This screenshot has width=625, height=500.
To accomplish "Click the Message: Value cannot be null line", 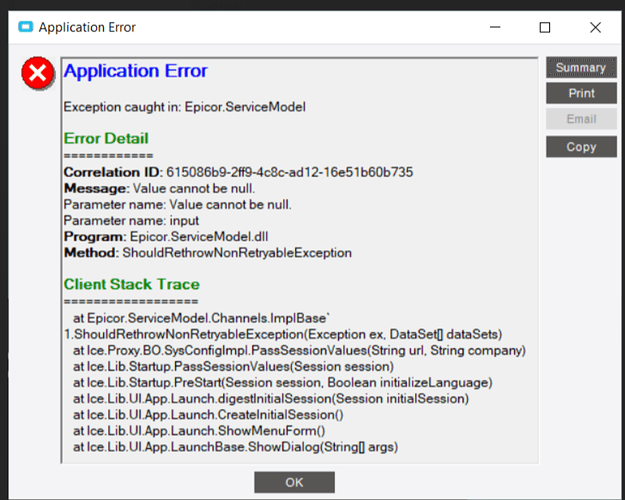I will [x=159, y=188].
